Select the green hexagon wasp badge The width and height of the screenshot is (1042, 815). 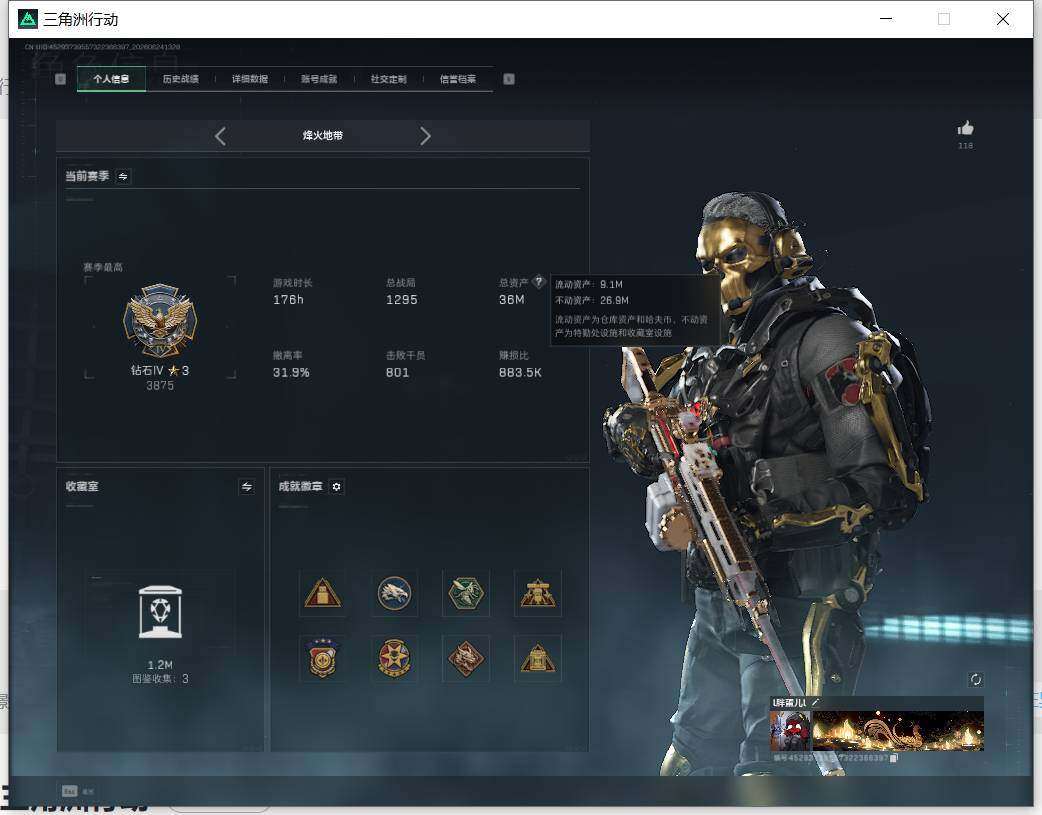pyautogui.click(x=466, y=593)
